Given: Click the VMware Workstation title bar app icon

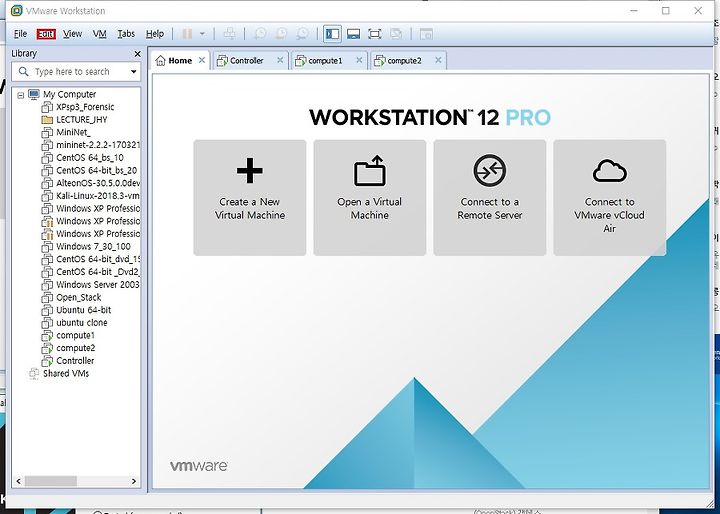Looking at the screenshot, I should (17, 11).
